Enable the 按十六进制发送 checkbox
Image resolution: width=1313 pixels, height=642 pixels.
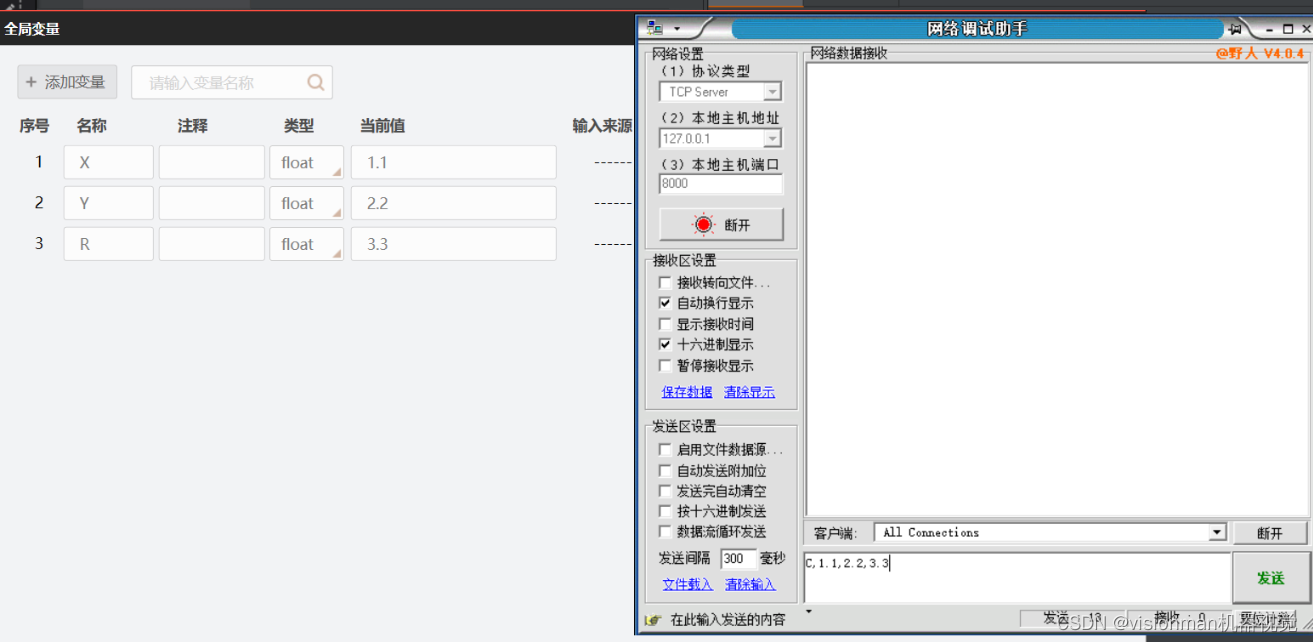click(666, 511)
